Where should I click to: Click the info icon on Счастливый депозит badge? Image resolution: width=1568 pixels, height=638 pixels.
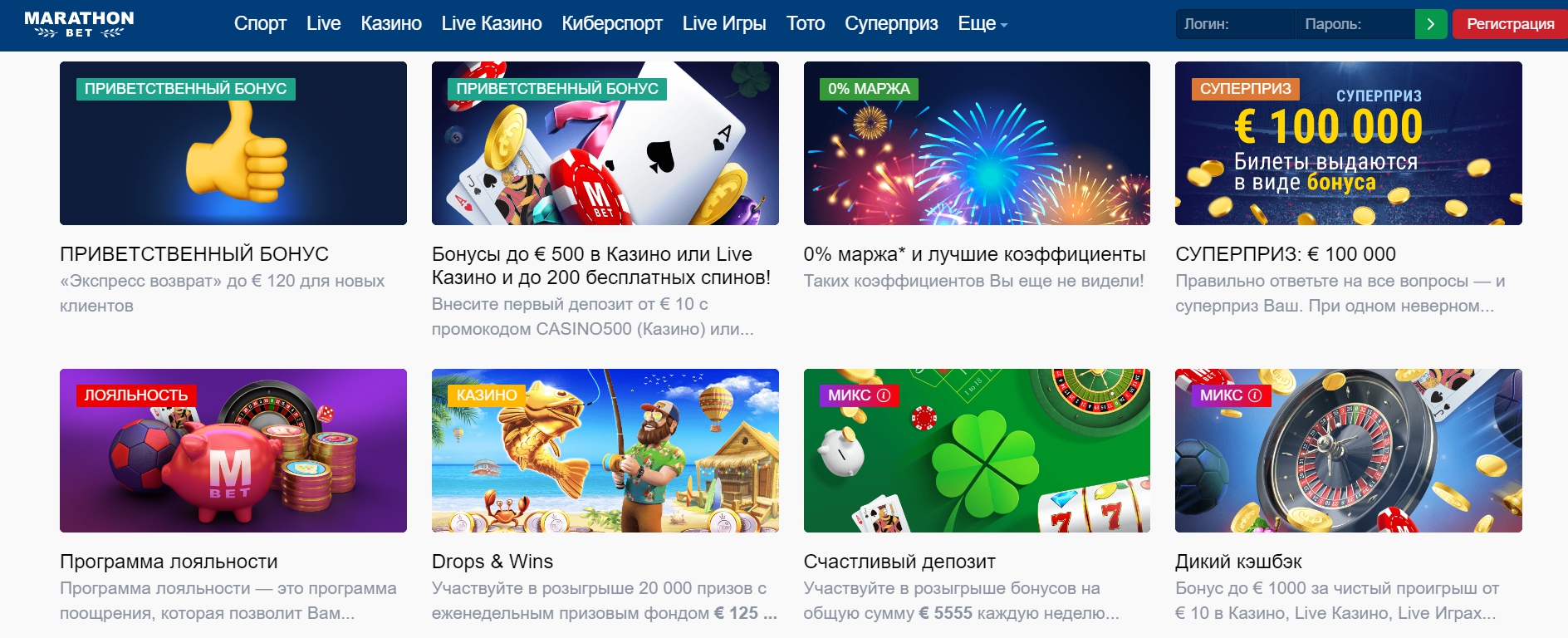[x=884, y=395]
